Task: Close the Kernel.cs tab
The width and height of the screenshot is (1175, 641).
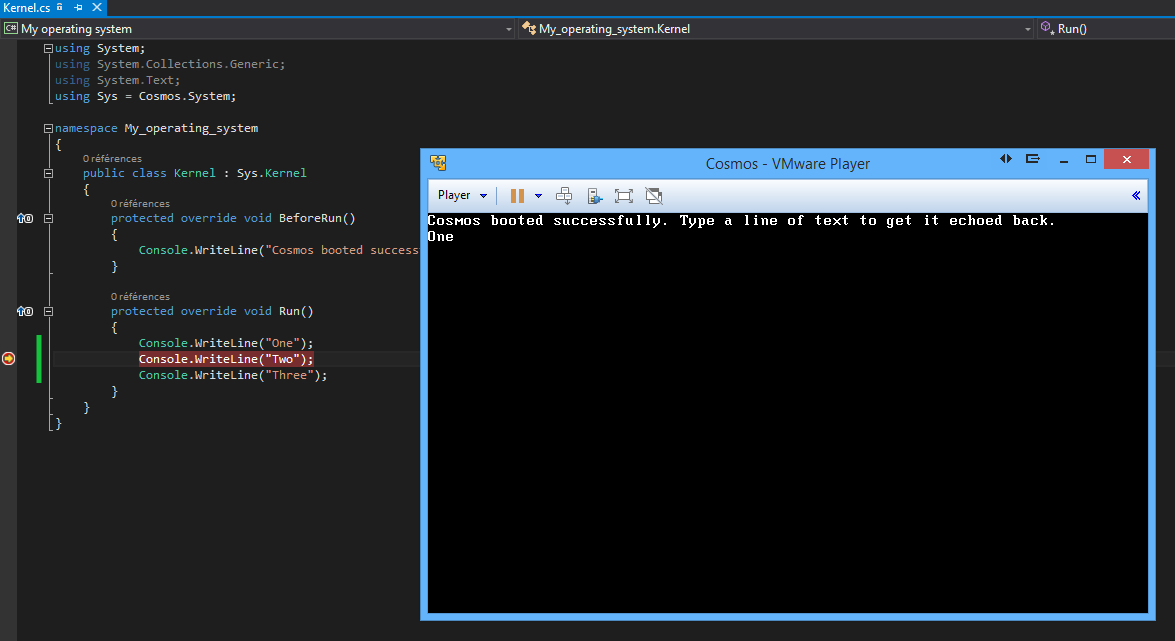Action: [97, 7]
